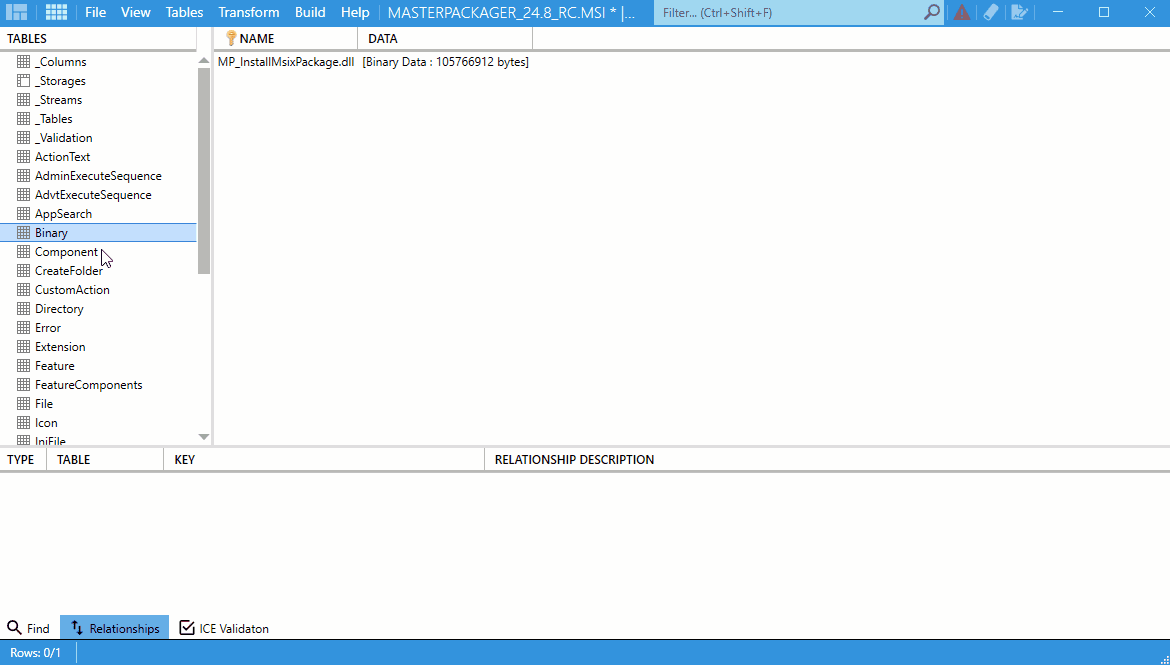Screen dimensions: 1170x665
Task: Click scroll-up arrow of tables list
Action: [204, 60]
